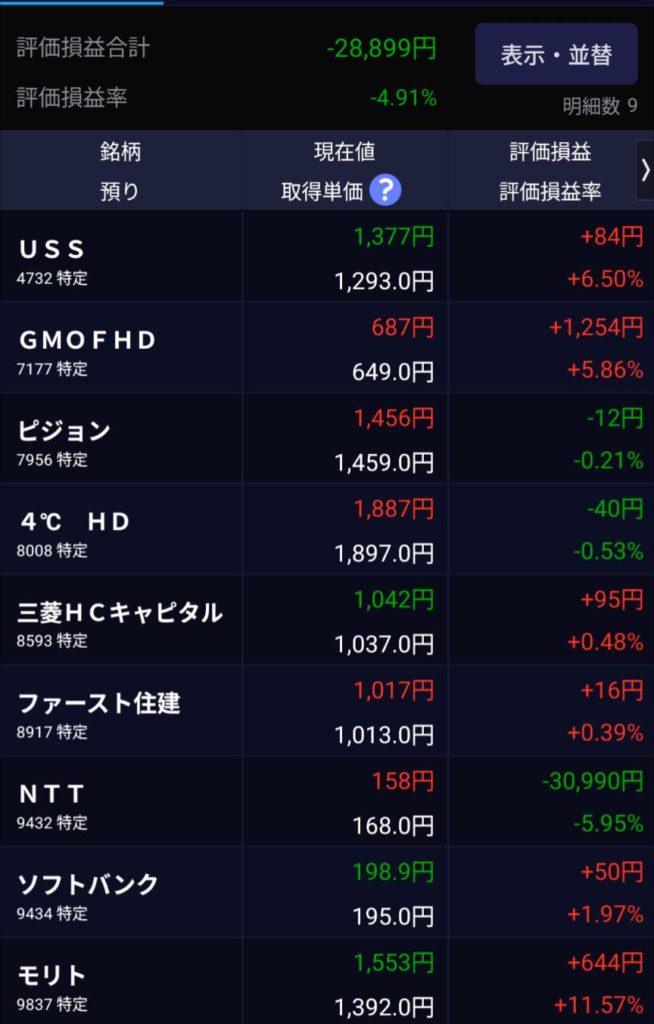Sort by the 銘柄 column header
Screen dimensions: 654x1024
pyautogui.click(x=120, y=152)
